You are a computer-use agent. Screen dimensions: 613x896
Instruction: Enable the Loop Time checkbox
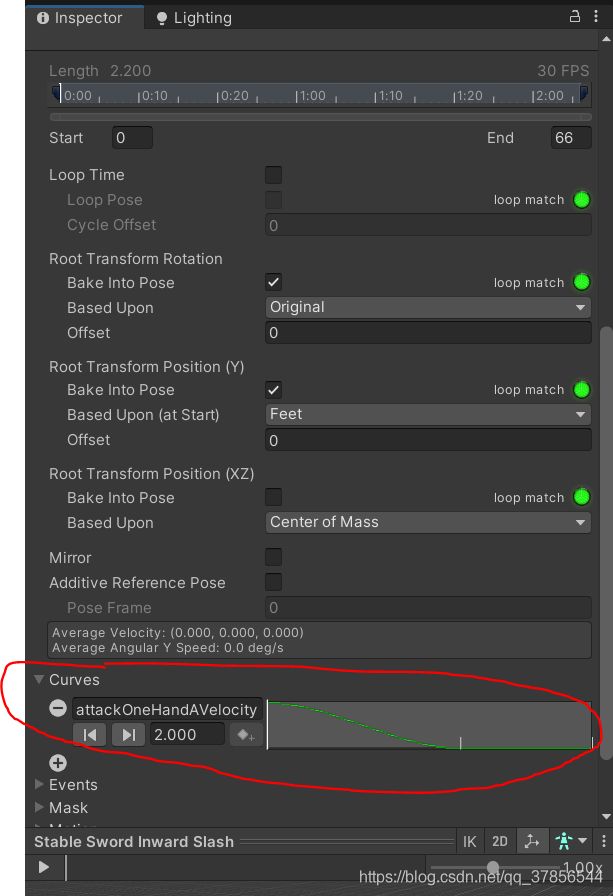coord(273,175)
